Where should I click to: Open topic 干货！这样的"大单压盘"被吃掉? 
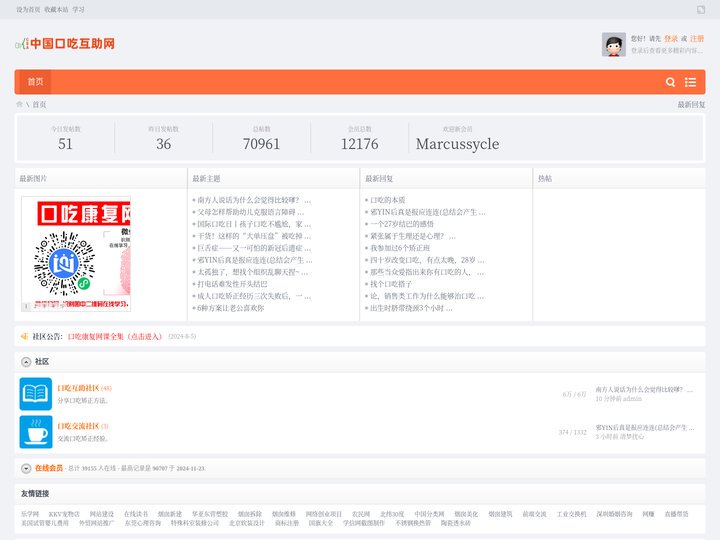254,236
